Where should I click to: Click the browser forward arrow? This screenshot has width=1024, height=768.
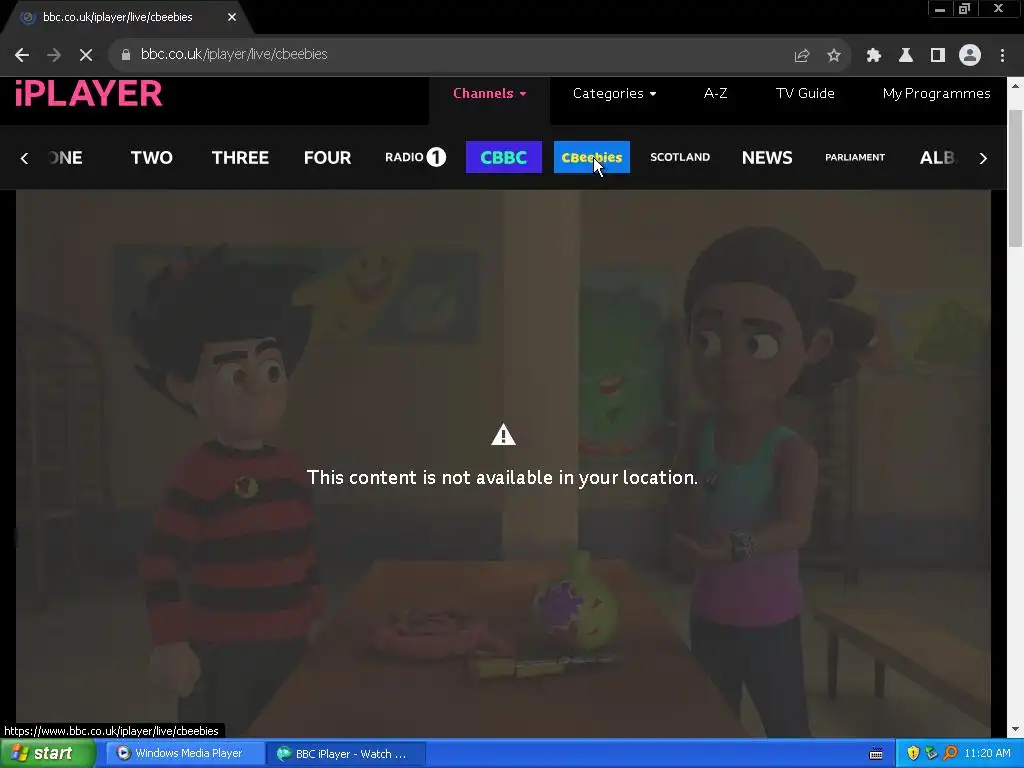click(54, 55)
